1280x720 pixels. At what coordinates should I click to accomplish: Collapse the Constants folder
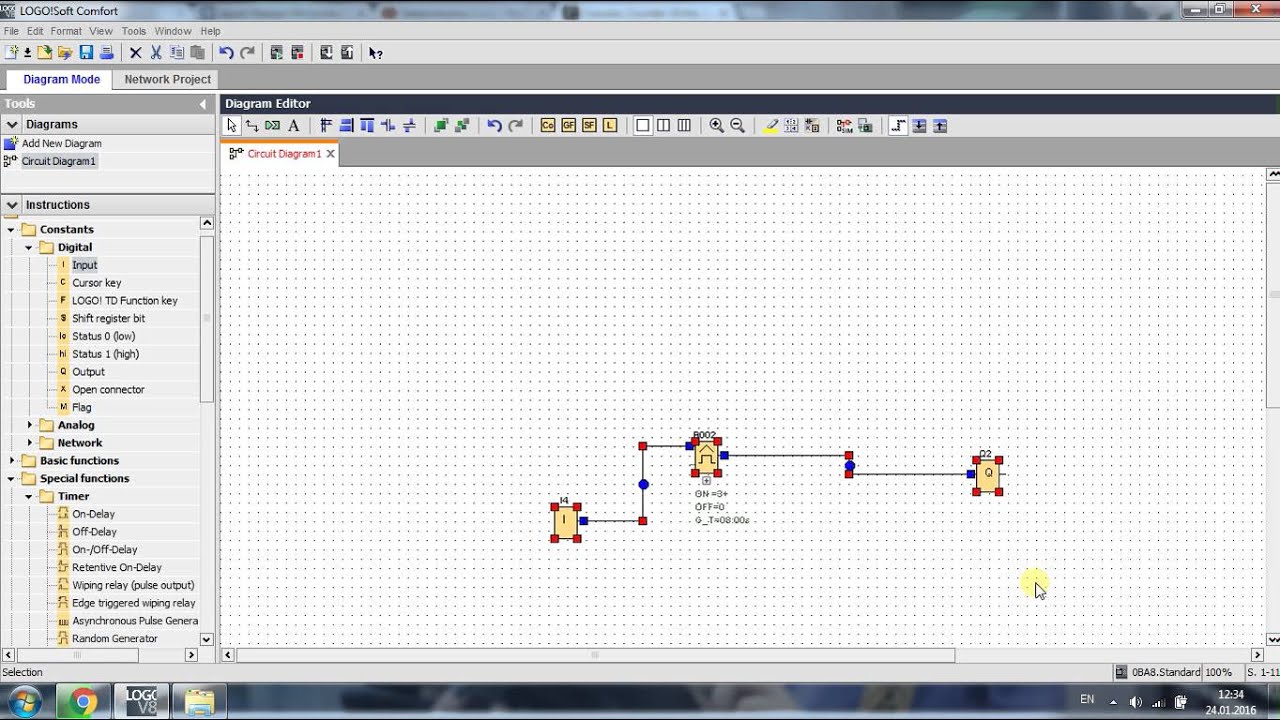[11, 230]
